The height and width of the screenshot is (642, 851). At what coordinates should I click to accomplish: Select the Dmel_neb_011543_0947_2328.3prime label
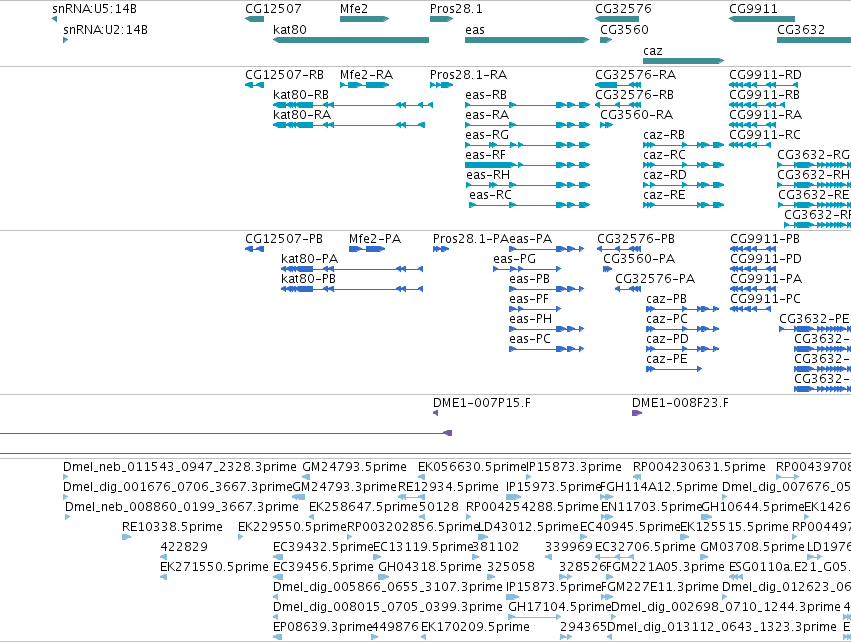pyautogui.click(x=180, y=467)
